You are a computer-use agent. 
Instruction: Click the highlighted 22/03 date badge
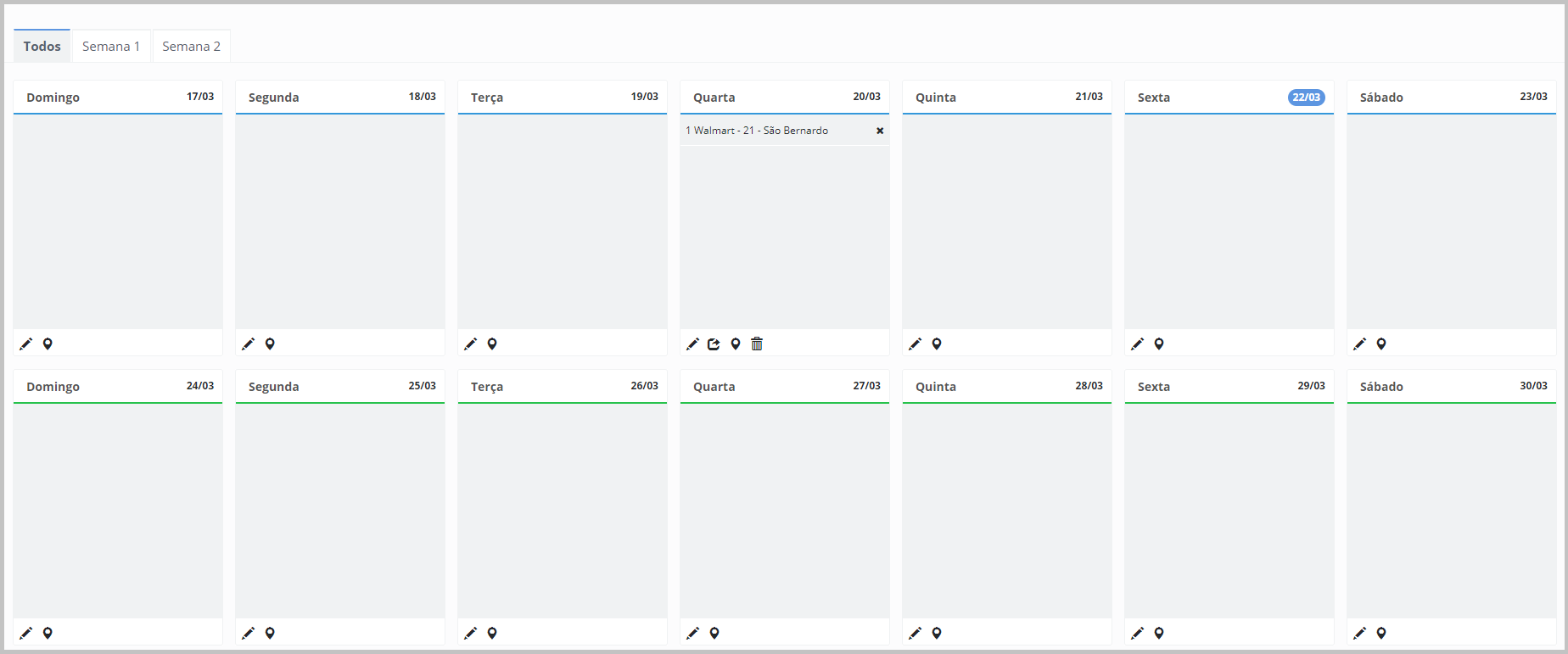[x=1306, y=98]
